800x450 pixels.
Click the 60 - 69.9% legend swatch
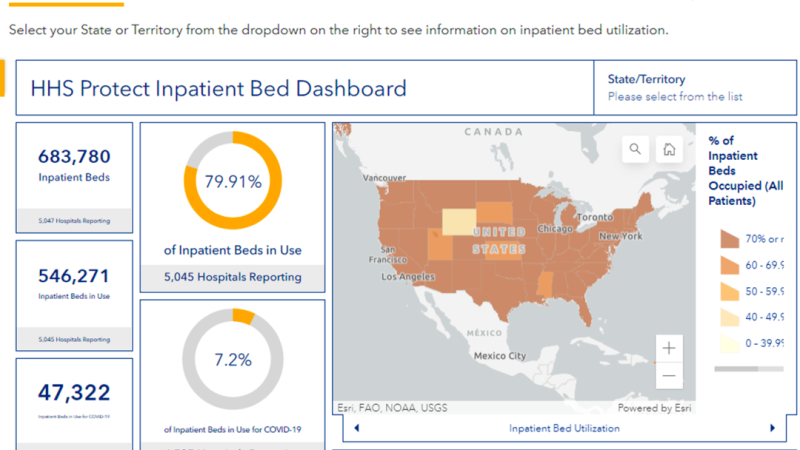[730, 265]
